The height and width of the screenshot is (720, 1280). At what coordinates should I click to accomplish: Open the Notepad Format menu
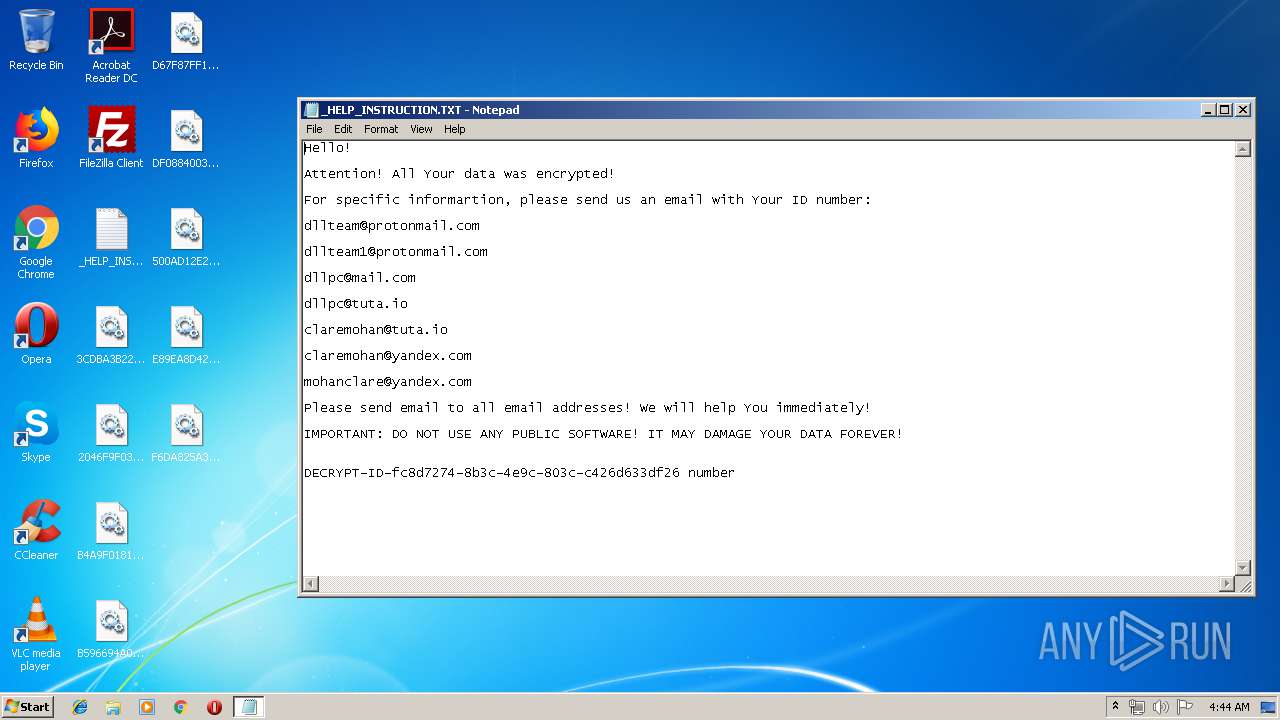(x=381, y=129)
